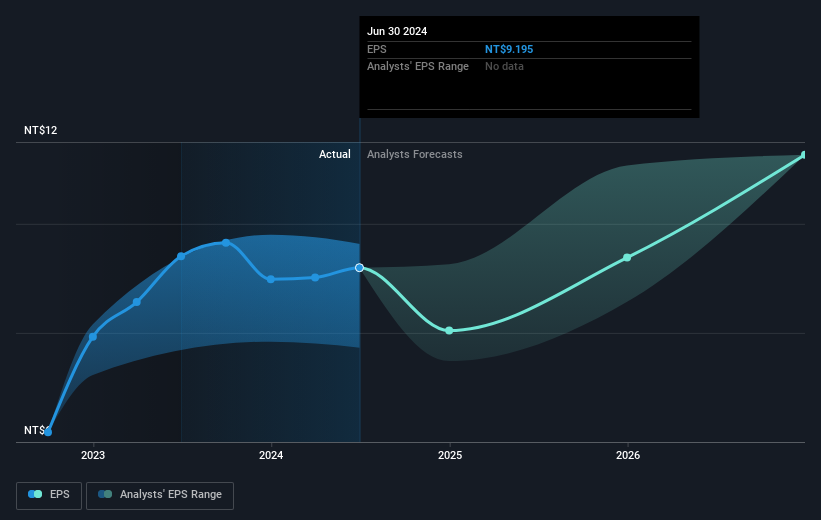821x520 pixels.
Task: Toggle the EPS legend button
Action: pyautogui.click(x=49, y=495)
